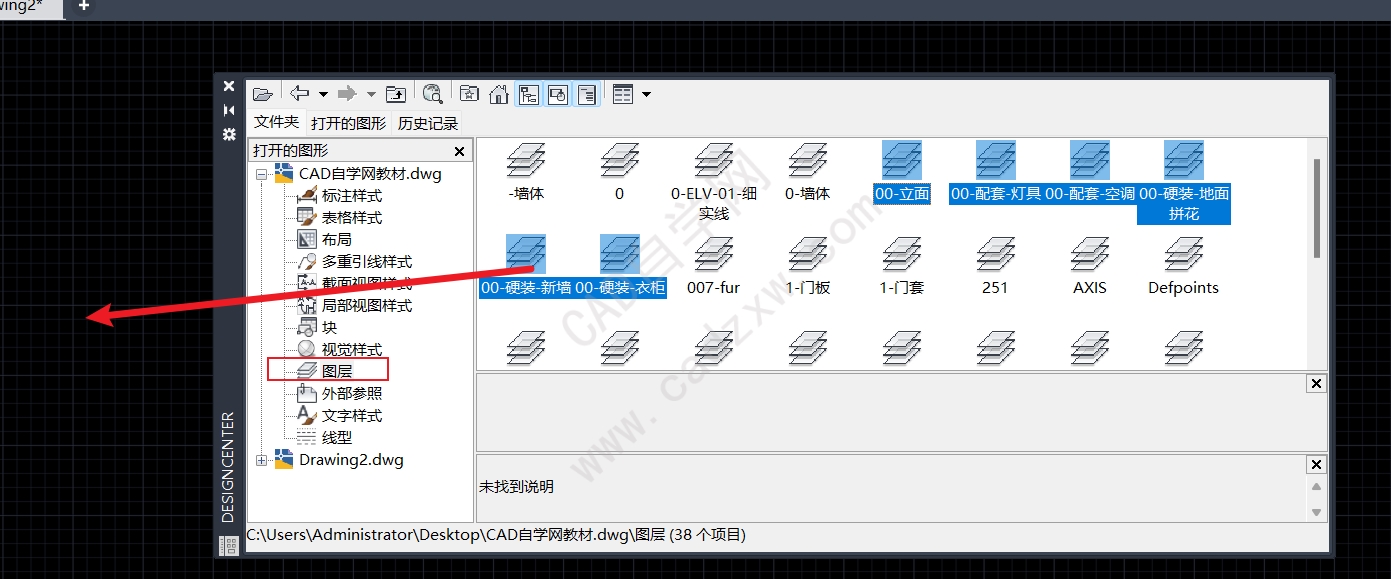Switch to the 历史记录 tab
Screen dimensions: 1391x579
tap(428, 123)
